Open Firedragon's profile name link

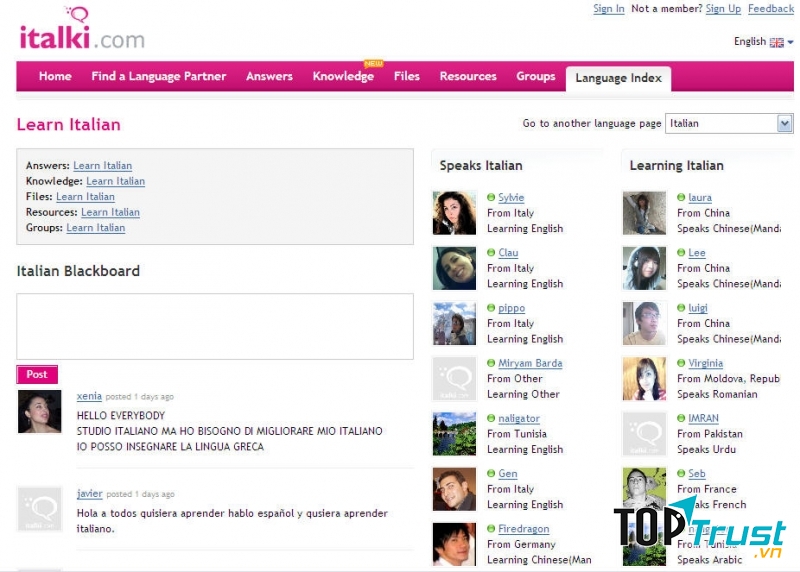click(x=524, y=529)
